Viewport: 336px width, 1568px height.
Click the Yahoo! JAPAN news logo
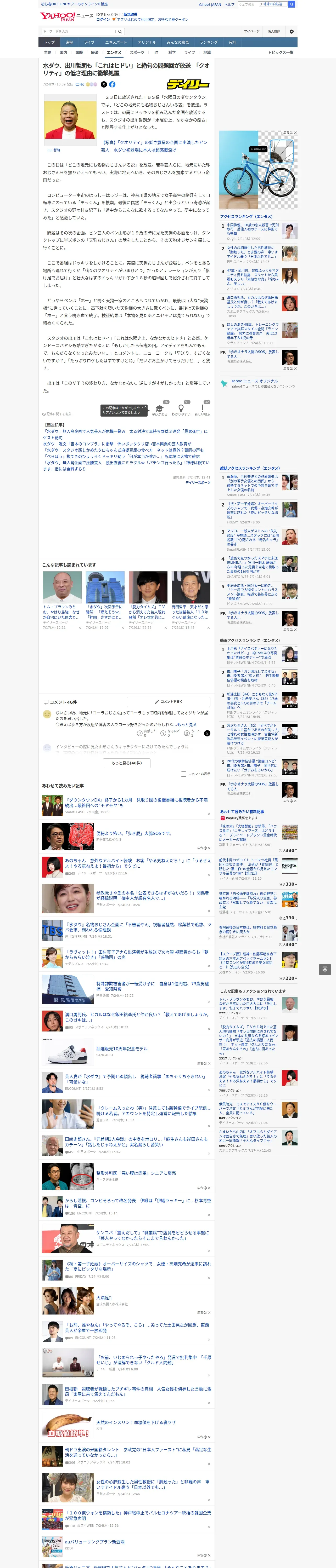(66, 16)
